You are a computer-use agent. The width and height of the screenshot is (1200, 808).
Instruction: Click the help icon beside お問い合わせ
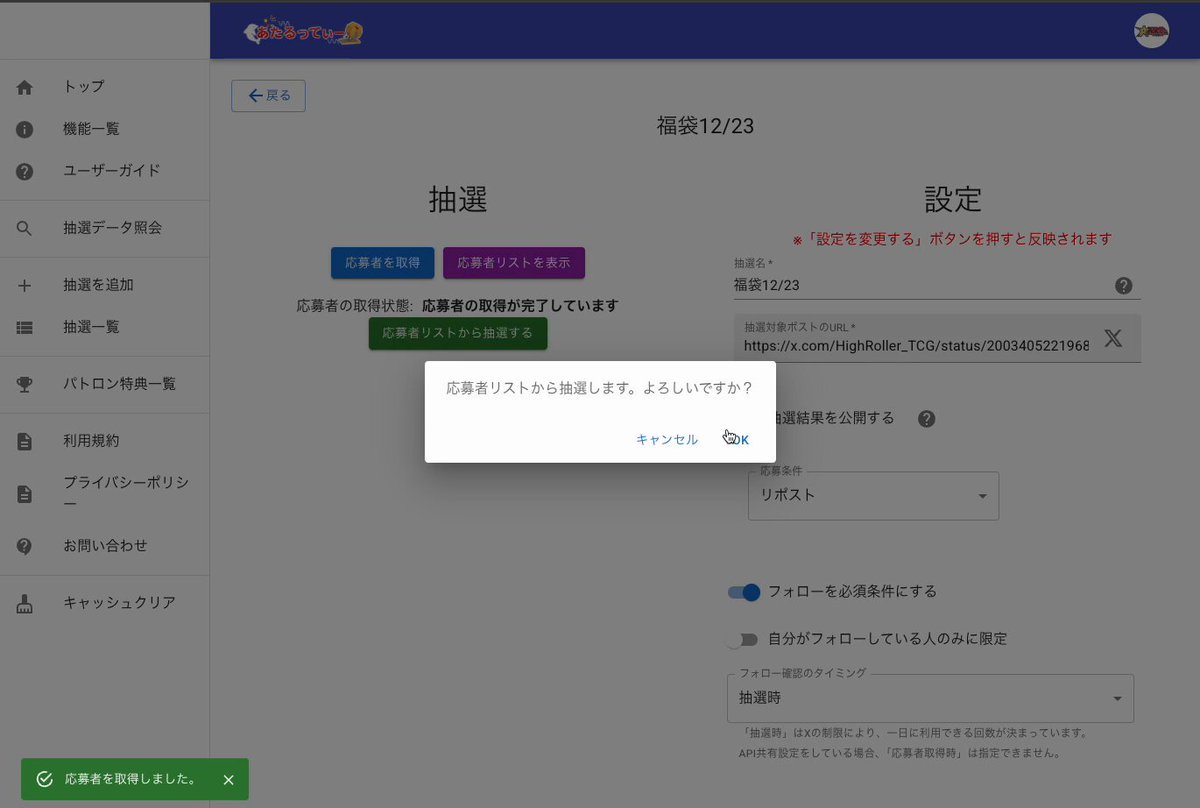(25, 546)
